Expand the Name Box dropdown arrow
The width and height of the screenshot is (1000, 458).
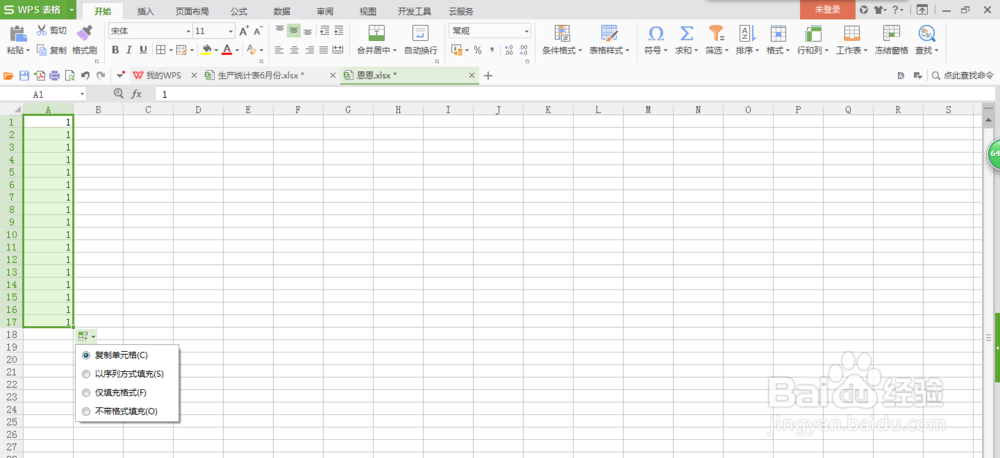pos(82,94)
